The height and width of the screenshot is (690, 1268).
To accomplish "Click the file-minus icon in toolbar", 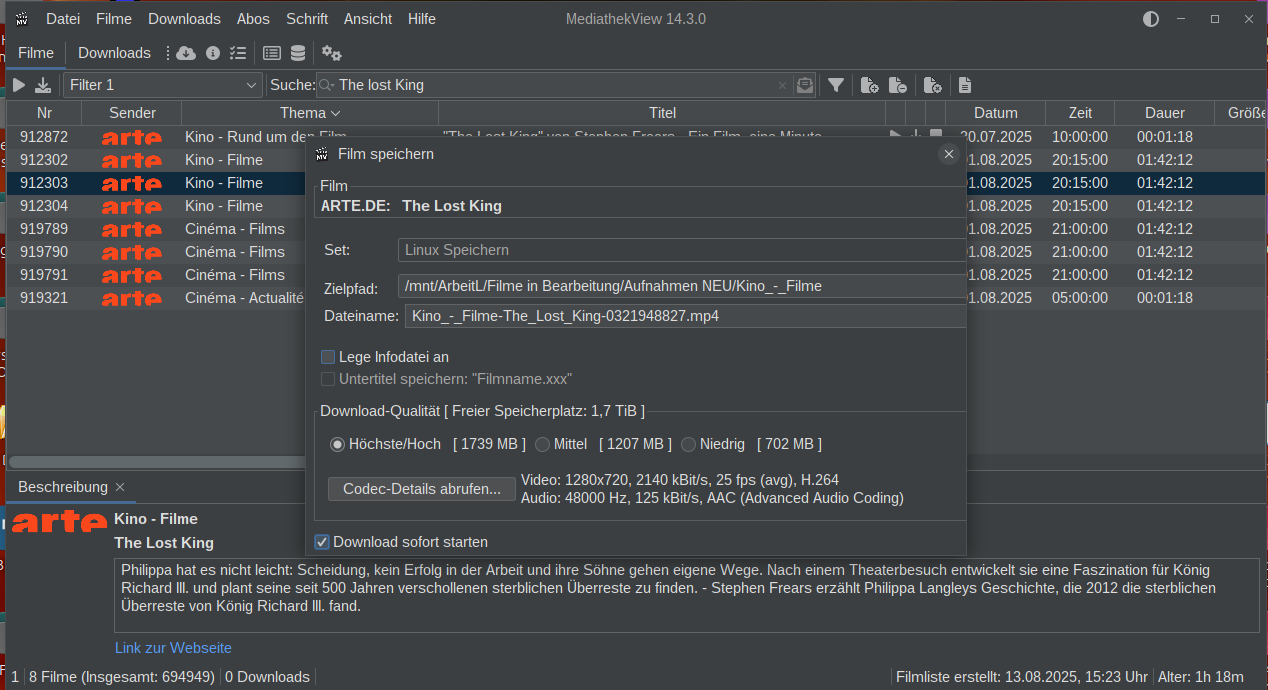I will [x=898, y=85].
